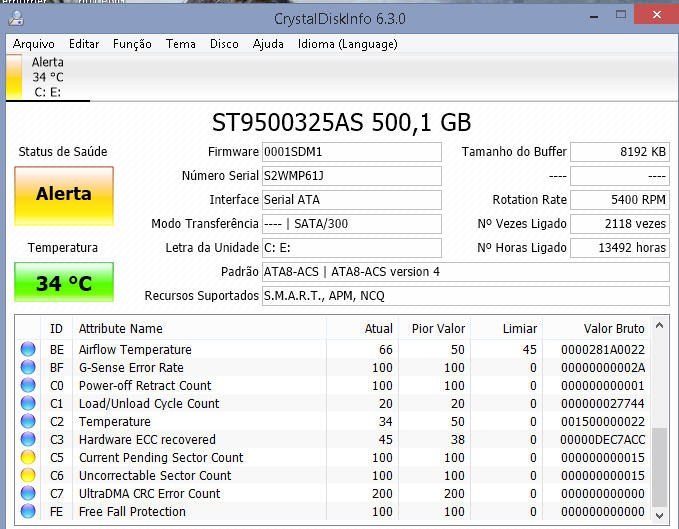Viewport: 679px width, 529px height.
Task: Click the Atual column header
Action: 362,329
